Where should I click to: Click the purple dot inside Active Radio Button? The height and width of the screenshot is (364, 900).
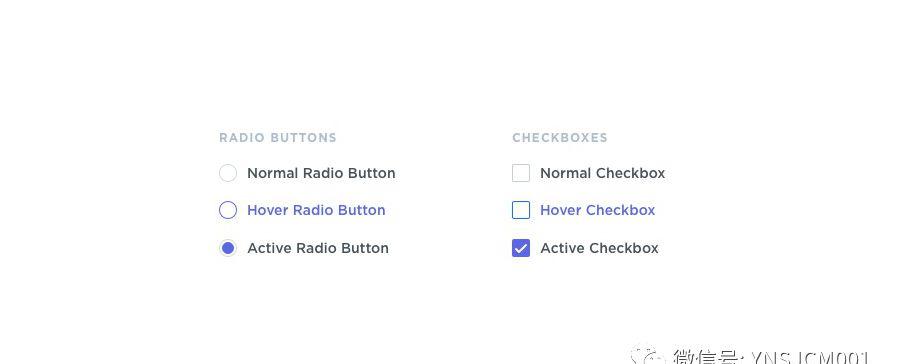click(x=228, y=248)
